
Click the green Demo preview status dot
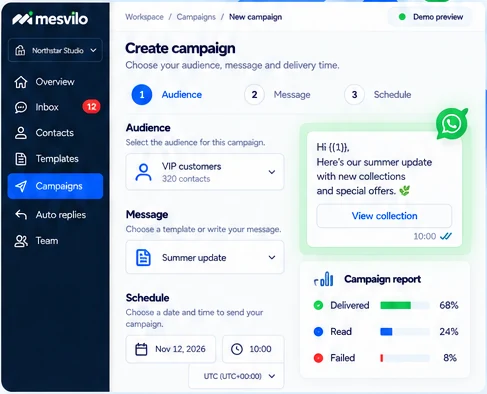pos(402,17)
